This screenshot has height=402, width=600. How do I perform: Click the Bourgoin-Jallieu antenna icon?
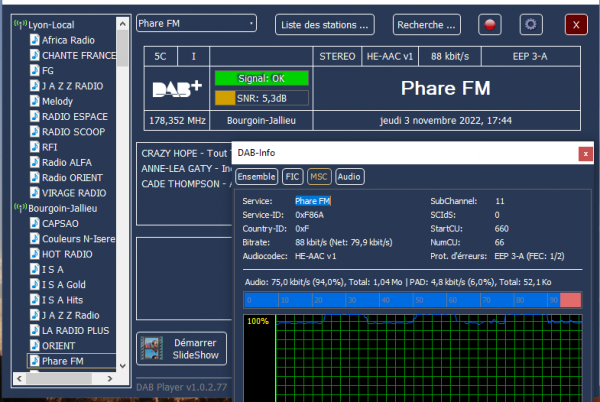point(20,208)
